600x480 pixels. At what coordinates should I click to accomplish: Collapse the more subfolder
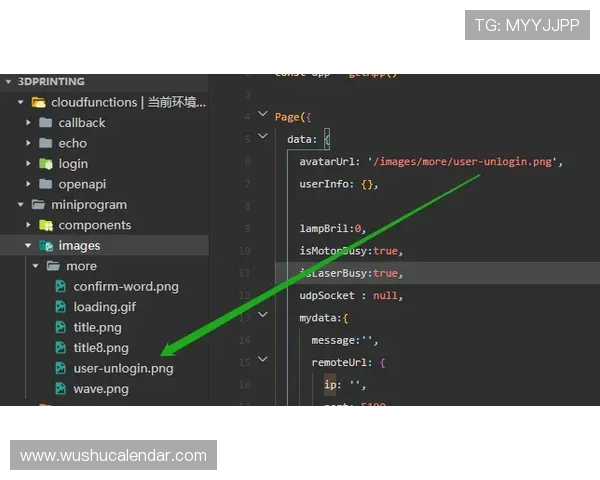tap(37, 266)
